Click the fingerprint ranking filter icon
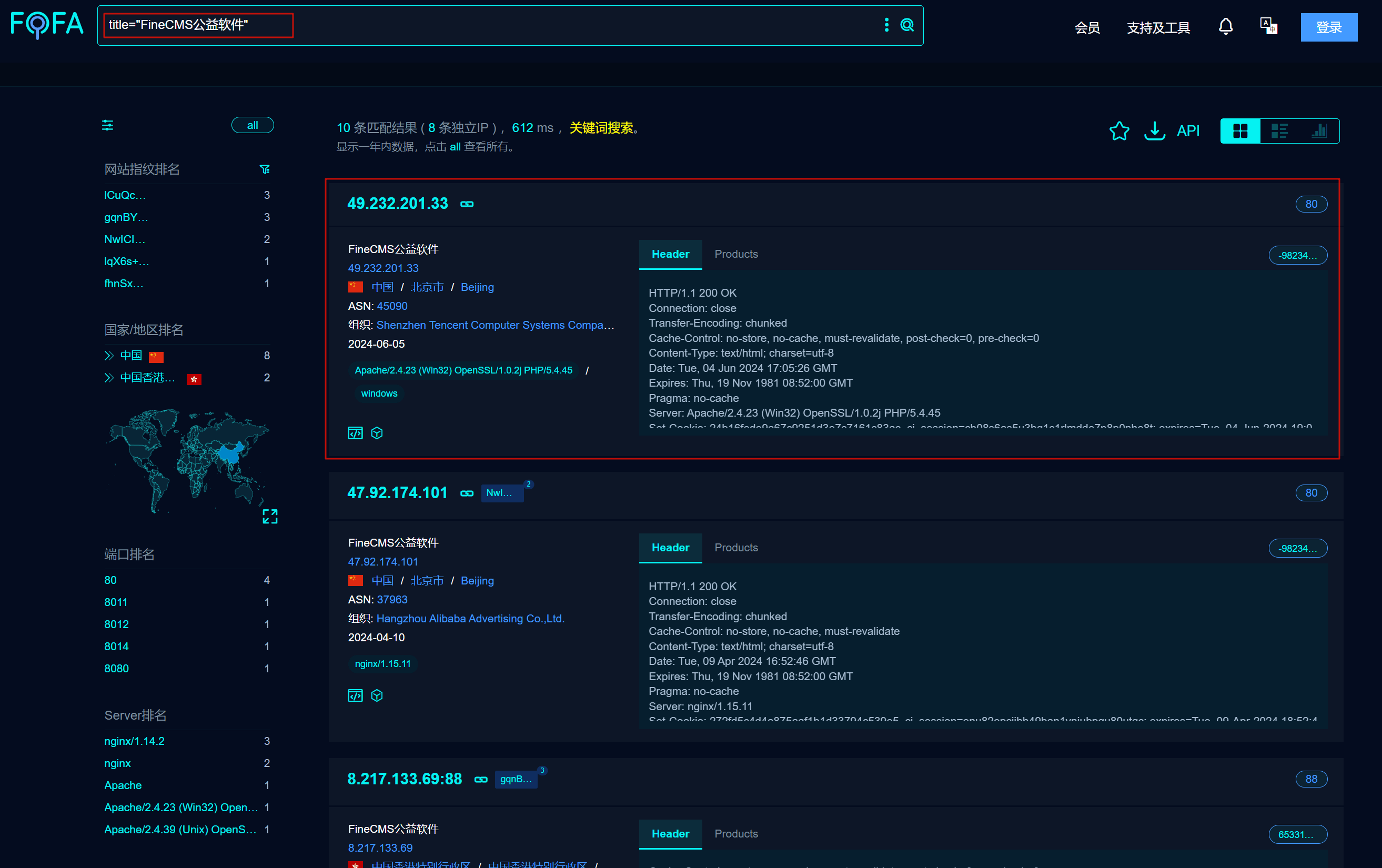1382x868 pixels. [265, 169]
